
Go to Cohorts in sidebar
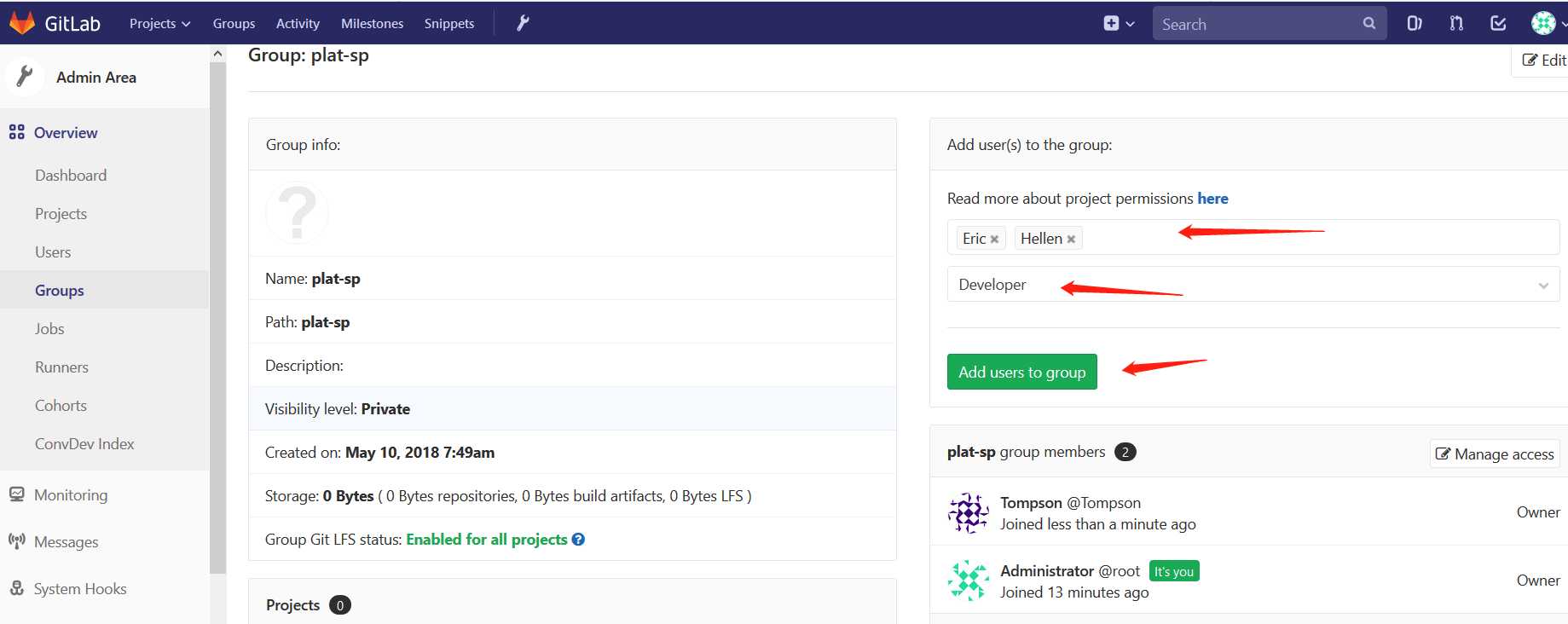point(61,405)
